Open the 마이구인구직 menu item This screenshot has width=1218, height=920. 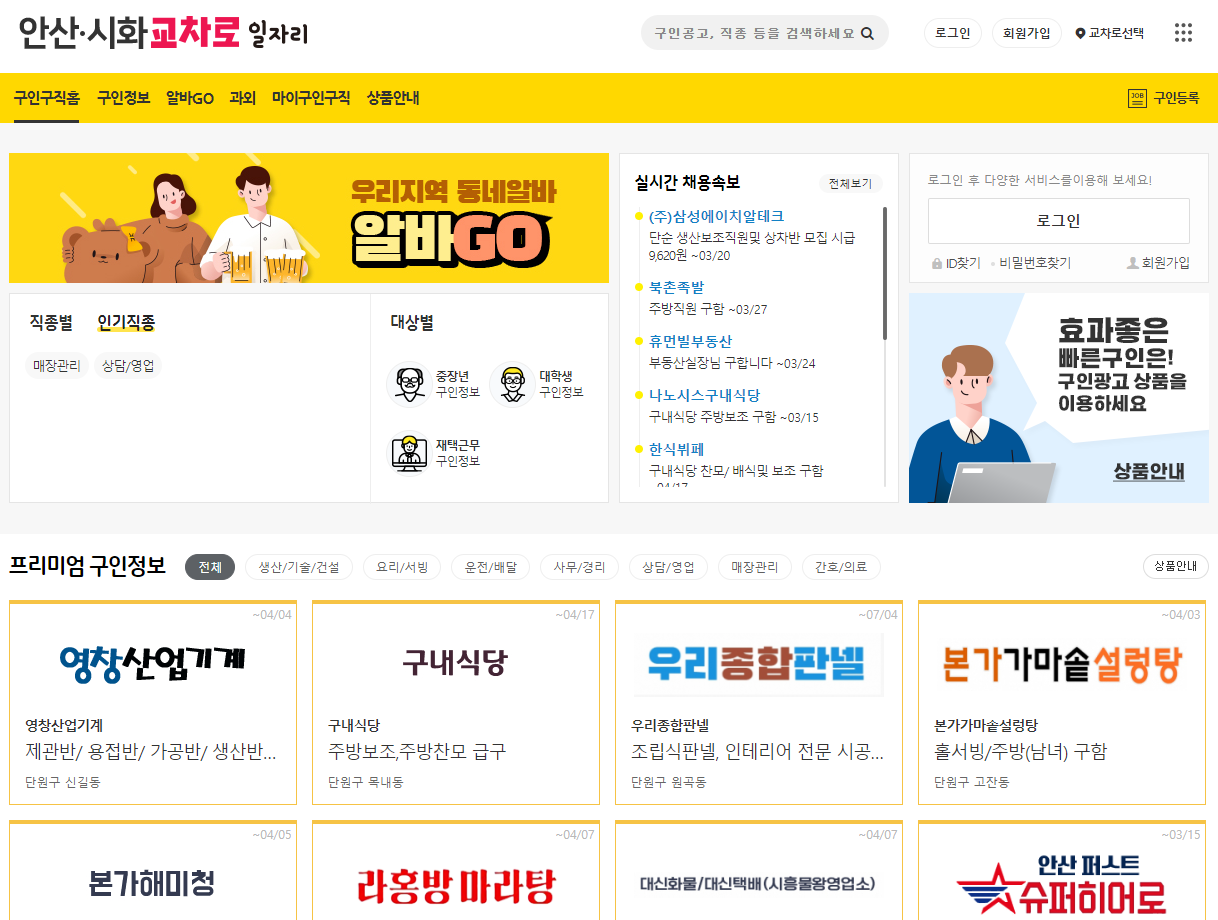click(311, 98)
